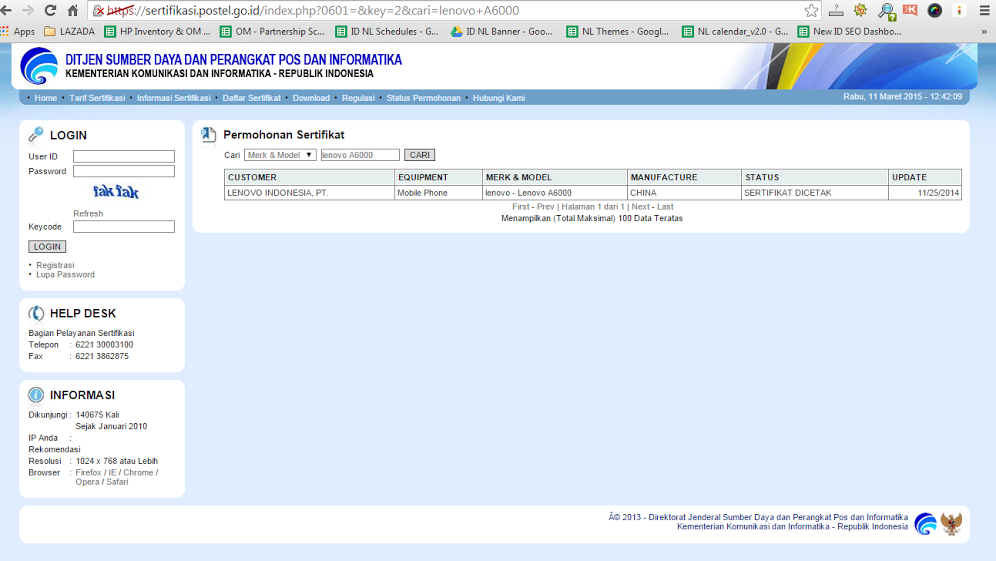Expand the bookmarks overflow chevron
The height and width of the screenshot is (561, 996).
click(x=984, y=31)
